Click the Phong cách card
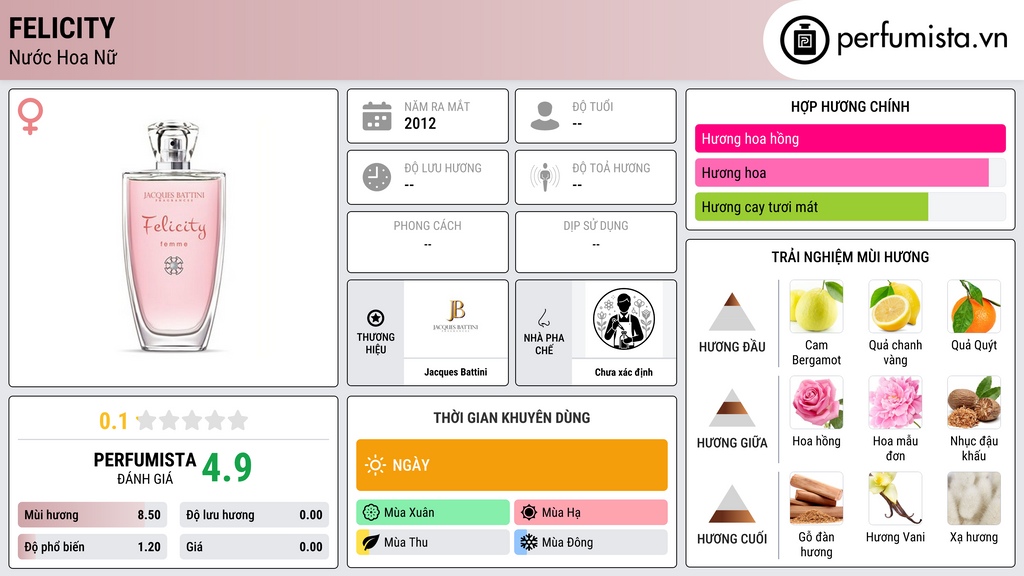1024x576 pixels. [x=428, y=242]
